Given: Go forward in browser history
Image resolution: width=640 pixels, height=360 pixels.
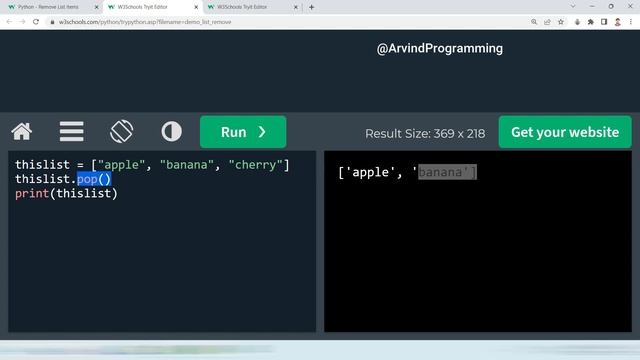Looking at the screenshot, I should pyautogui.click(x=22, y=22).
